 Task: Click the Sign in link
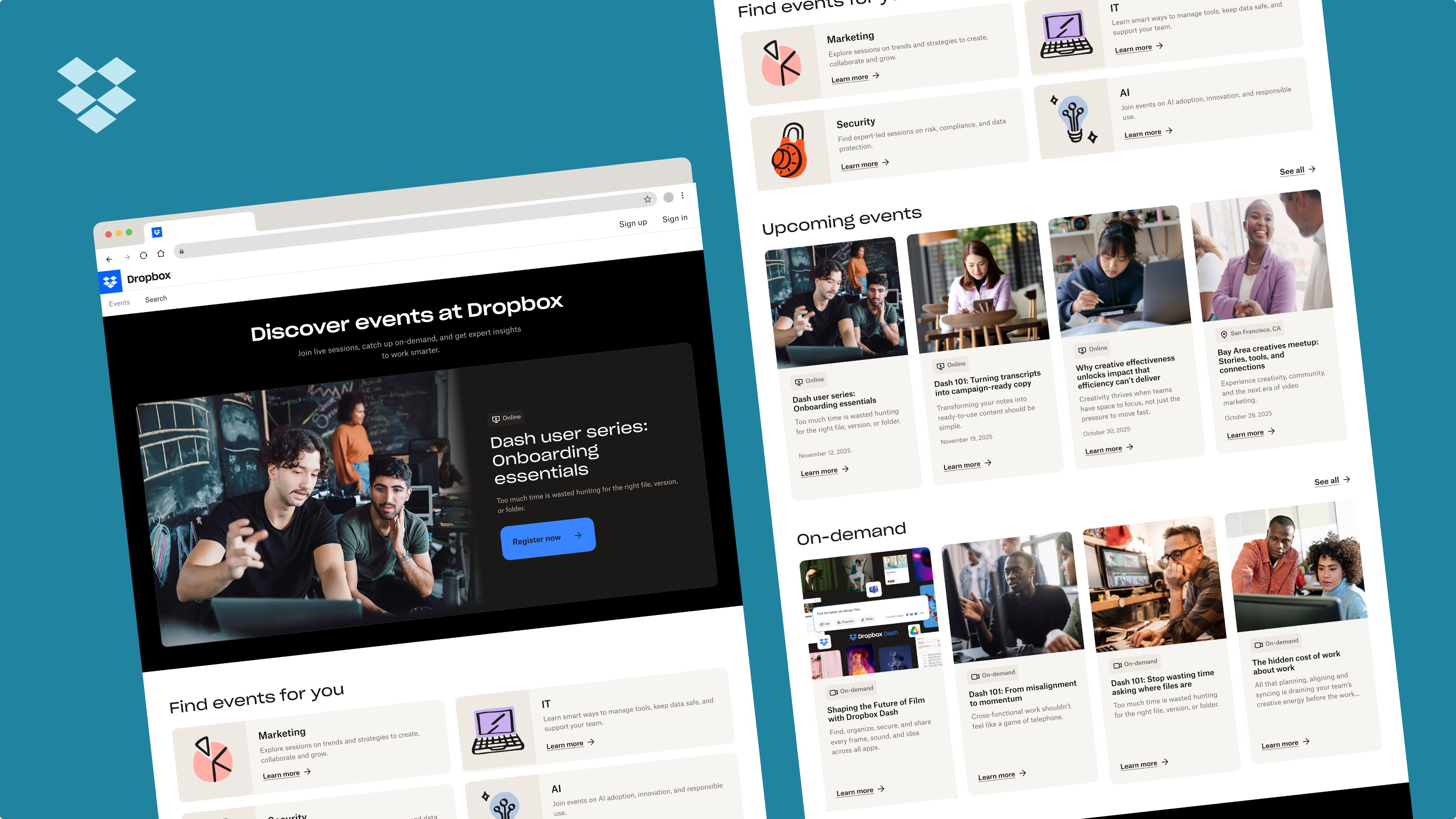click(675, 218)
